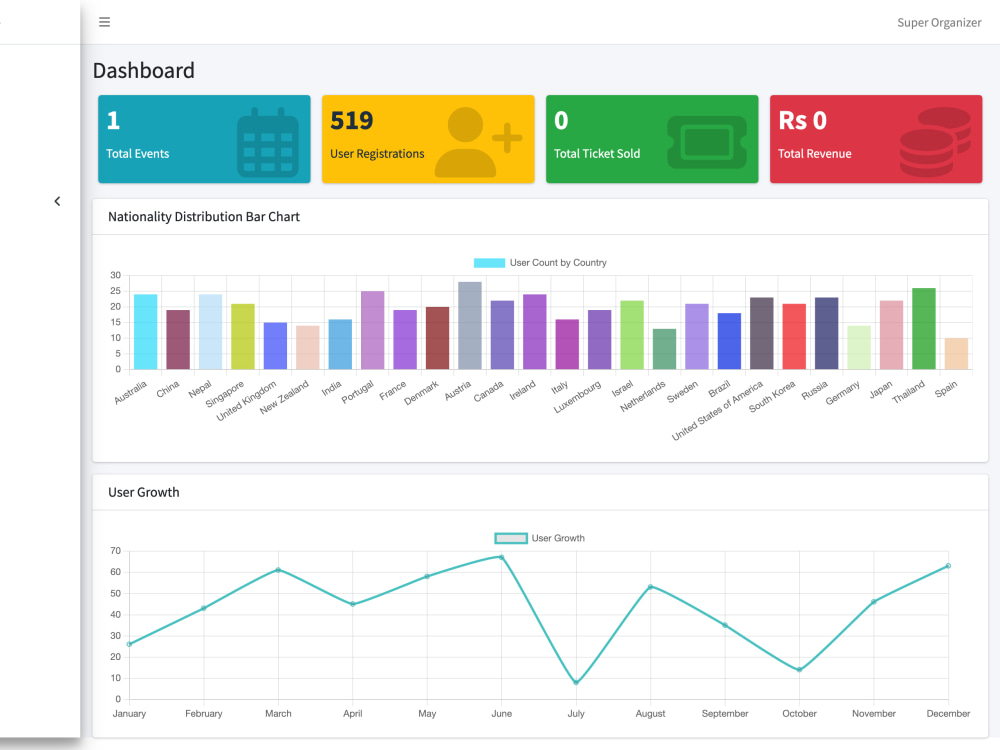This screenshot has width=1000, height=750.
Task: Click the New Zealand axis label
Action: click(284, 397)
